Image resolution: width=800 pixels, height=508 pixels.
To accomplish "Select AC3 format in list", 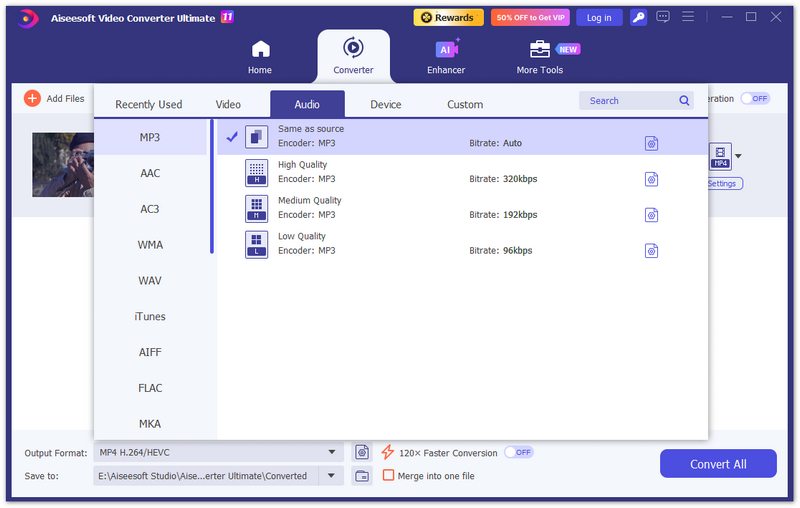I will (x=150, y=209).
